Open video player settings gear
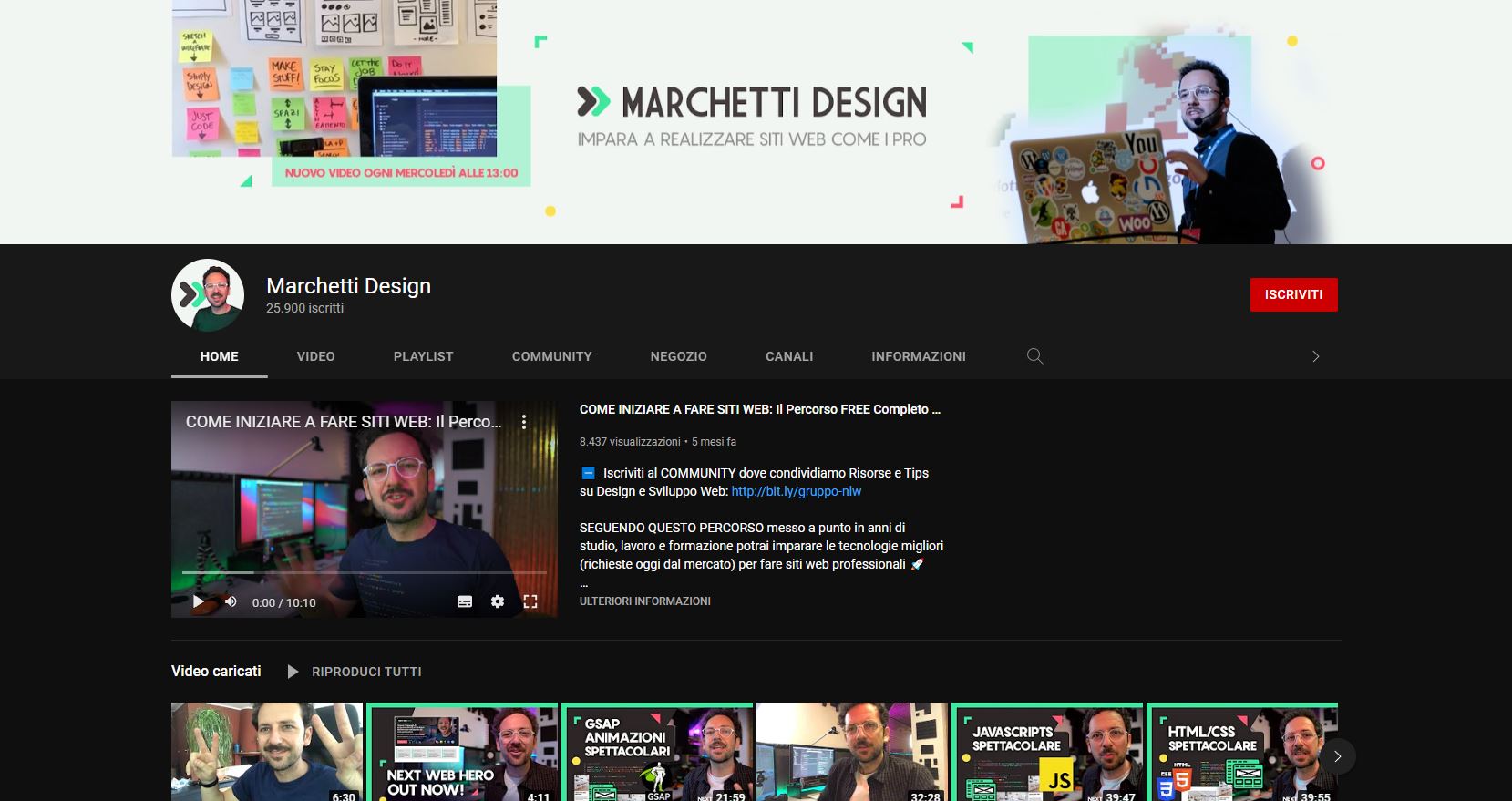 click(498, 601)
